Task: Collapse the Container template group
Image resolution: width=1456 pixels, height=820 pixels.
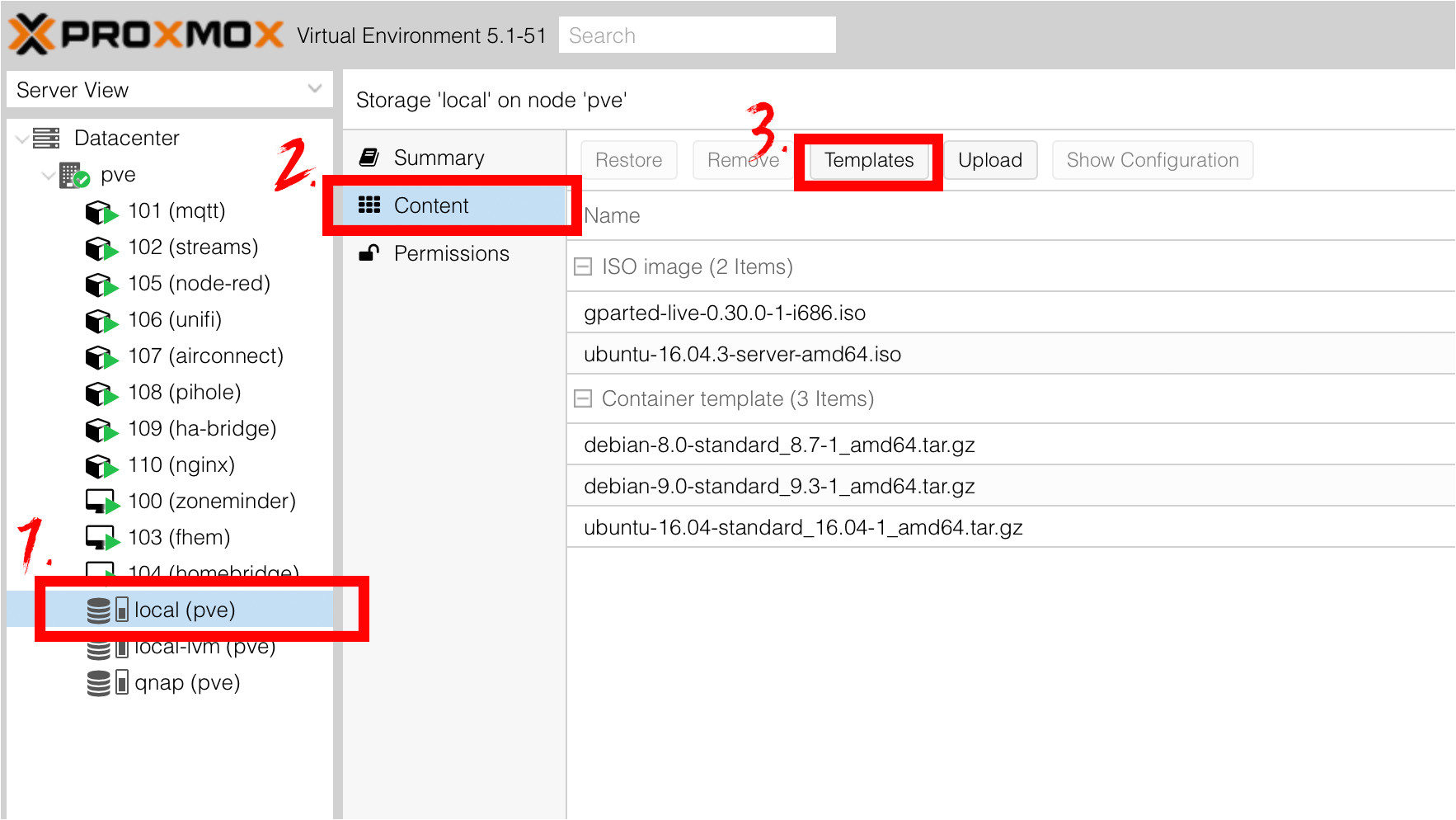Action: pos(583,398)
